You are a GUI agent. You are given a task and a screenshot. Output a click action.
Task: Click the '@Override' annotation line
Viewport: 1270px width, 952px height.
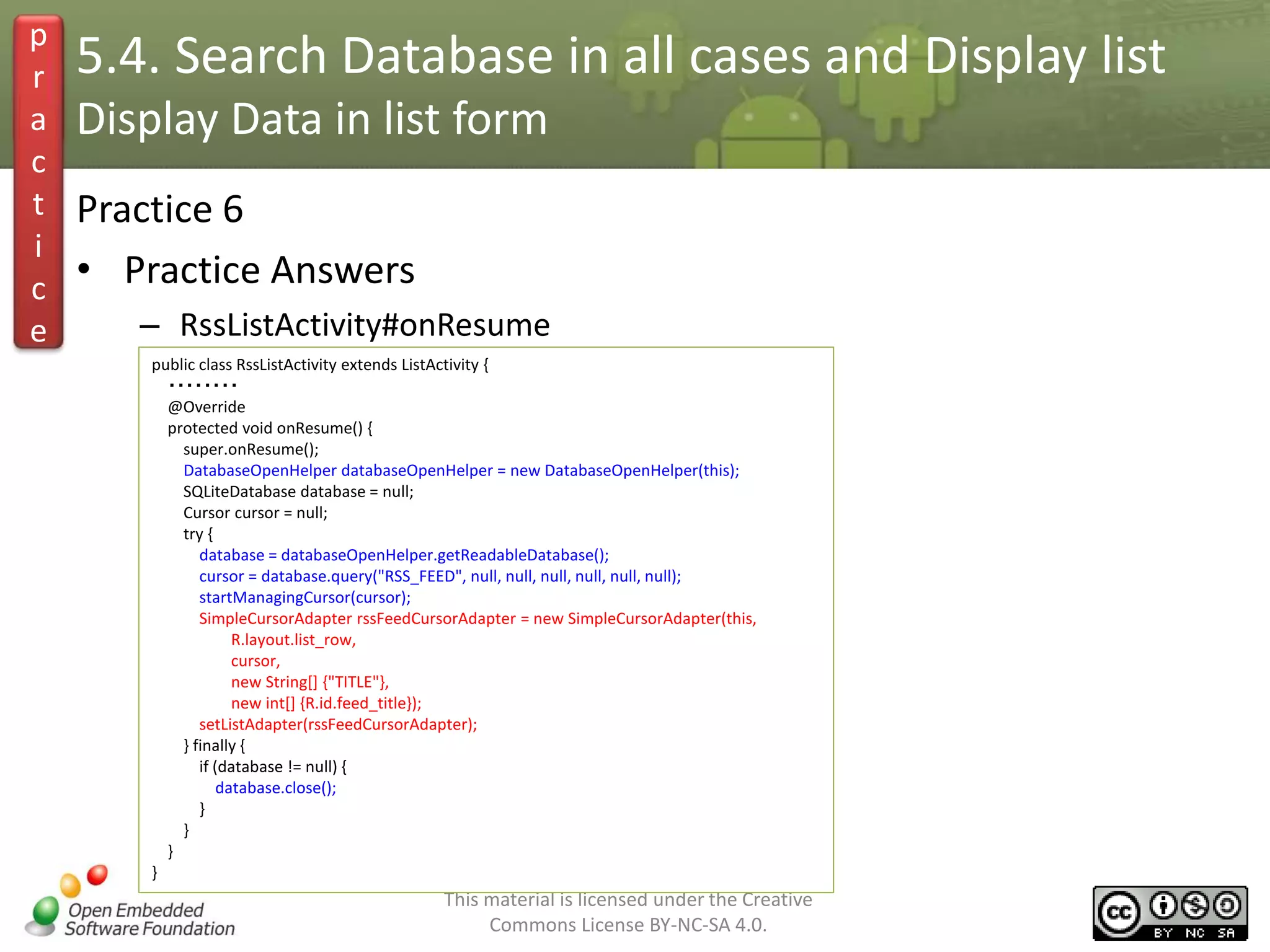[x=206, y=407]
